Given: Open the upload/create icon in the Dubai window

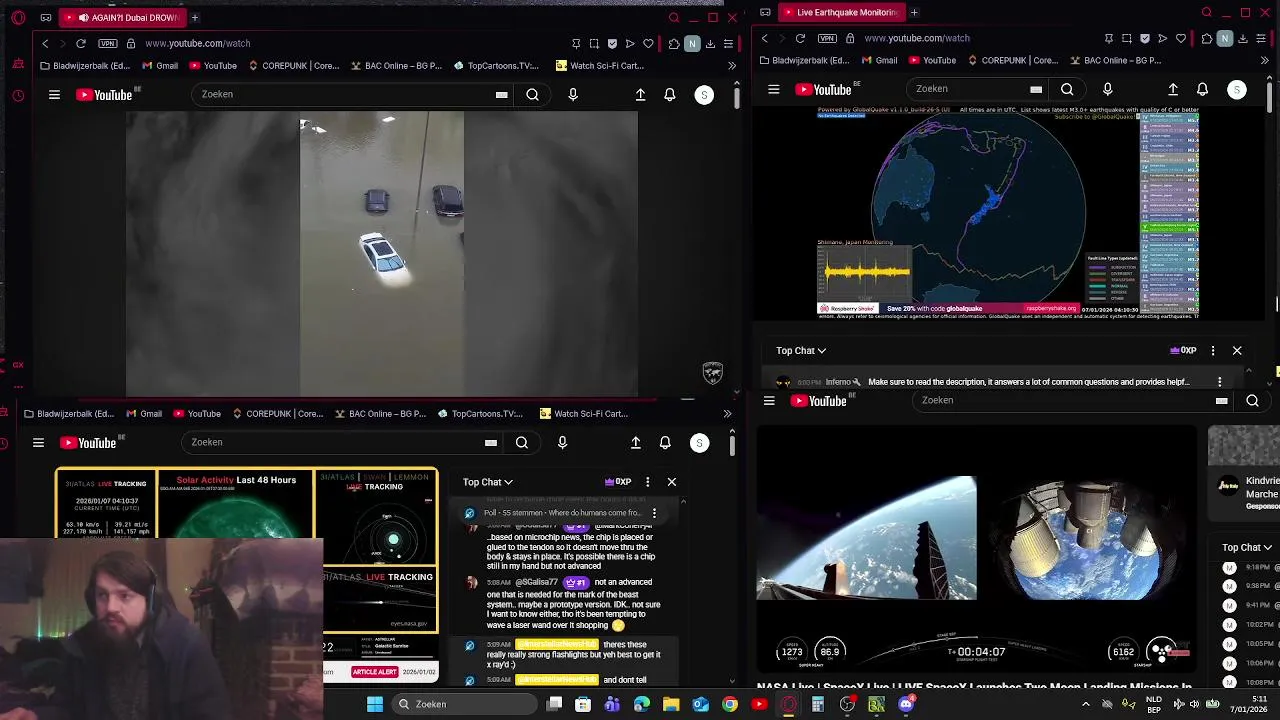Looking at the screenshot, I should [x=640, y=95].
